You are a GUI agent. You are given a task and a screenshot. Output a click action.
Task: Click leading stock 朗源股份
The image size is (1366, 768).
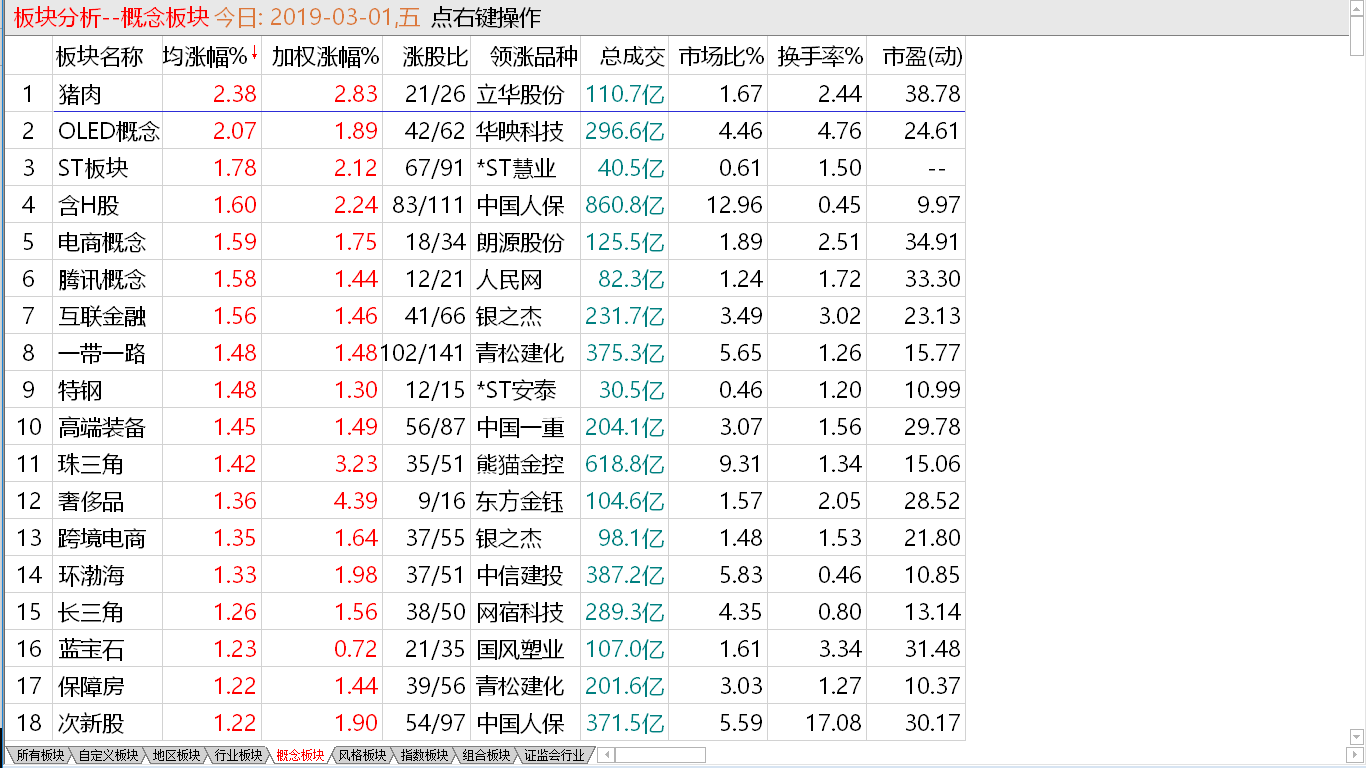click(520, 242)
